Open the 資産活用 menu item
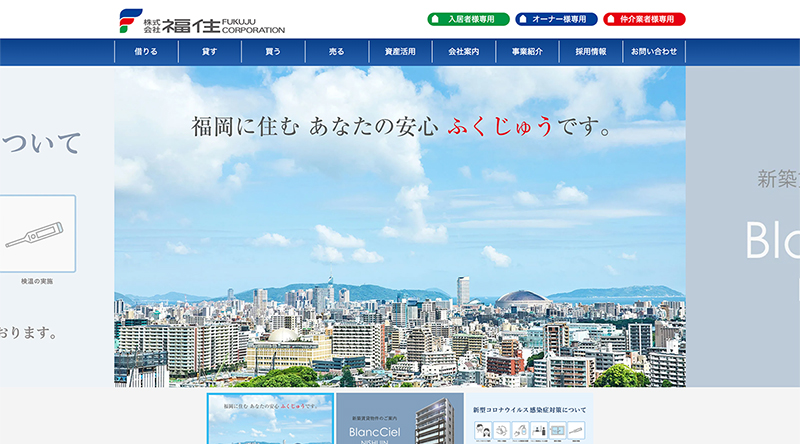800x444 pixels. [x=400, y=52]
